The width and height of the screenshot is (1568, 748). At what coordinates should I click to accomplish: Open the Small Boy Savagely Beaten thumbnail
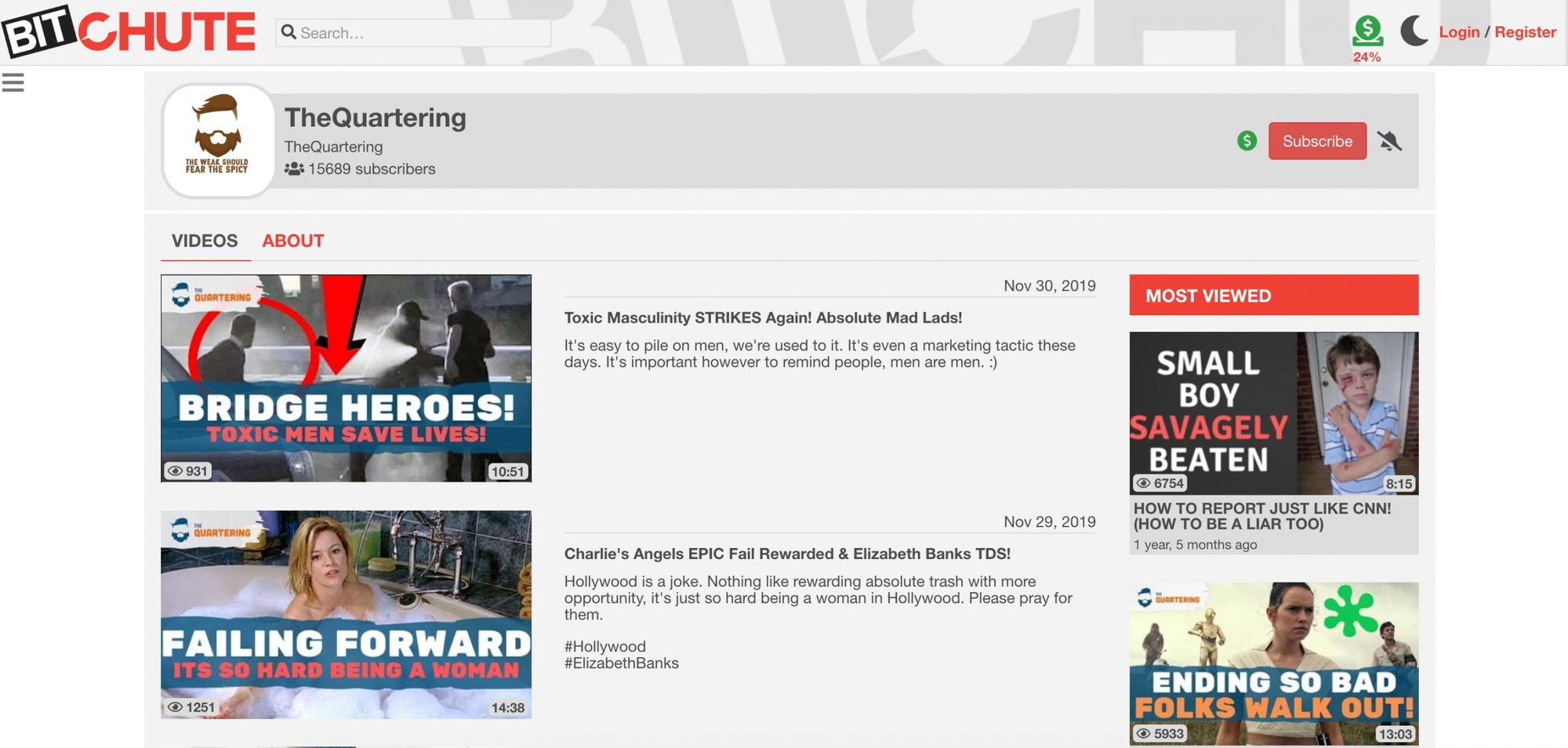[x=1274, y=413]
